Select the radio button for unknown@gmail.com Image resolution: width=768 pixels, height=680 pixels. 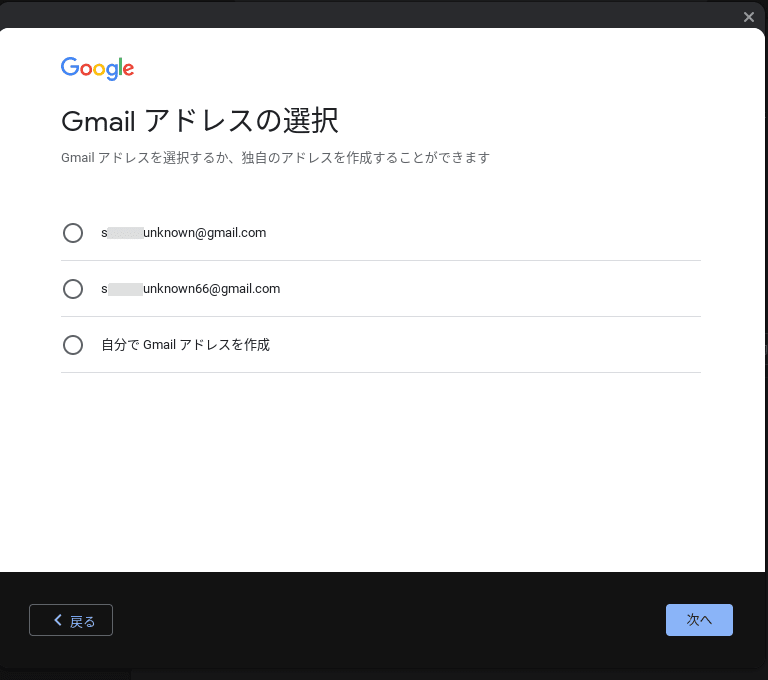pyautogui.click(x=73, y=233)
